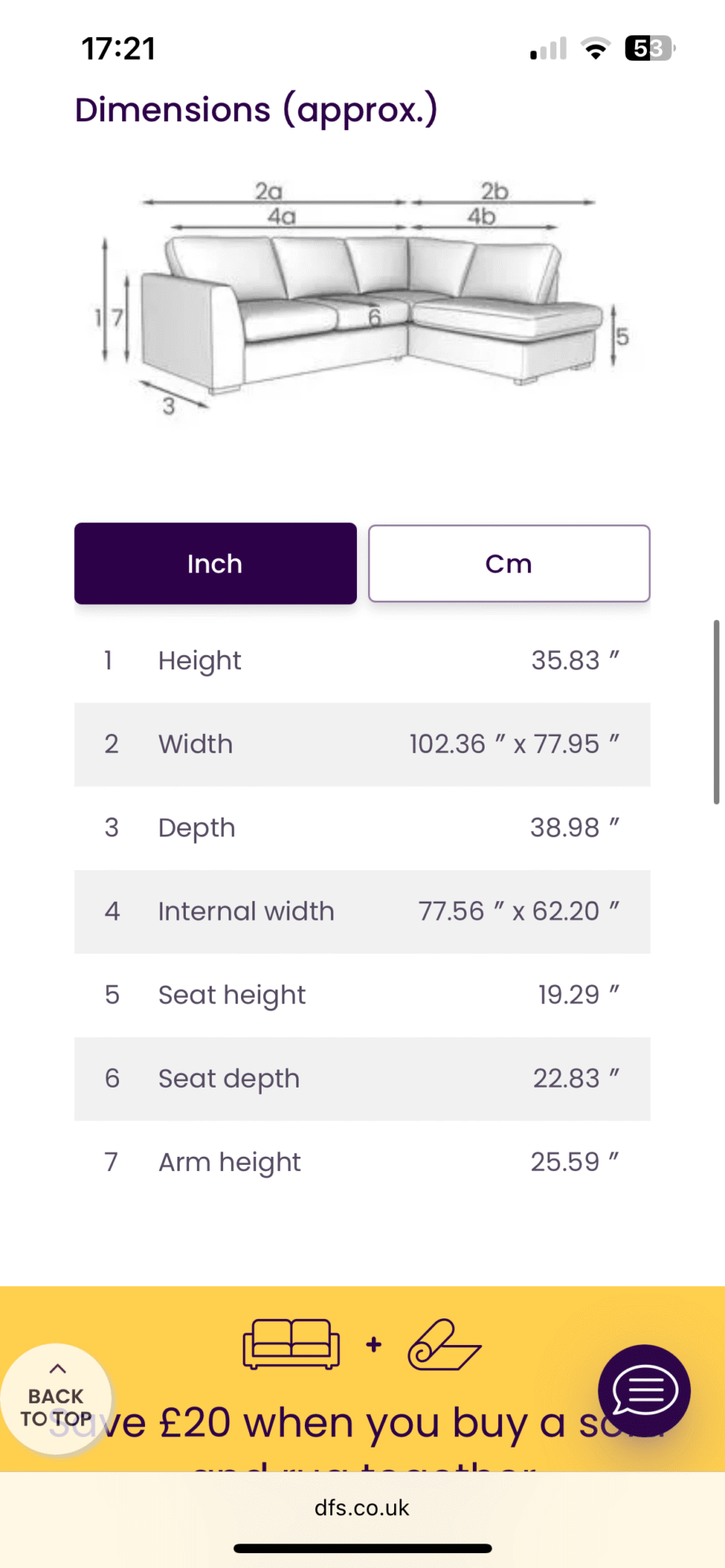The image size is (725, 1568).
Task: Tap the 17:21 clock in status bar
Action: tap(119, 49)
